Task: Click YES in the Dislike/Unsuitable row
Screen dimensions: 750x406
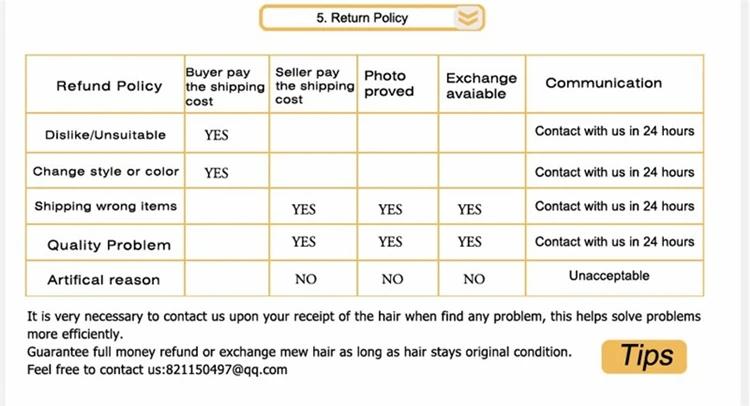Action: click(x=216, y=135)
